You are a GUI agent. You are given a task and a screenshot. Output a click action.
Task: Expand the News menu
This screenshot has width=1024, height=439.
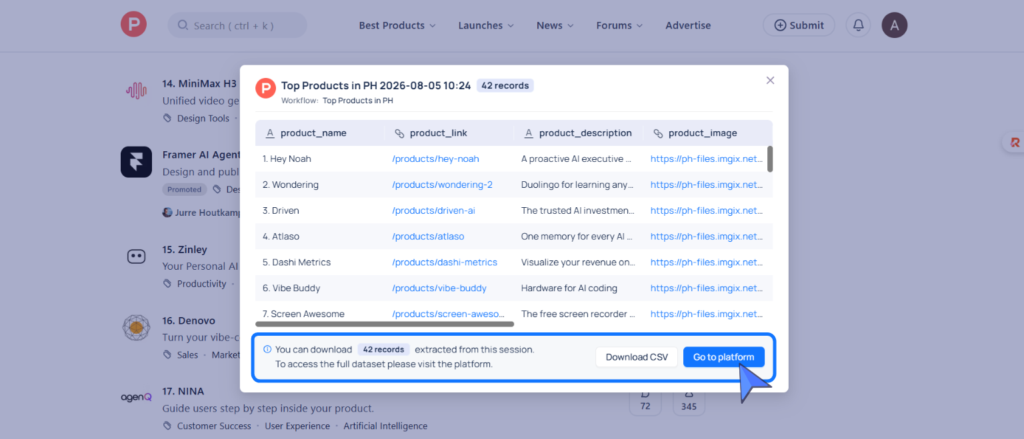coord(555,25)
